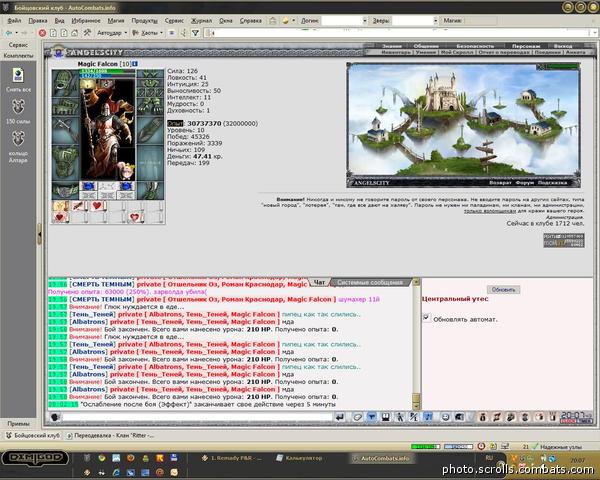Click the Подсказка link under map
Viewport: 600px width, 480px height.
(552, 183)
